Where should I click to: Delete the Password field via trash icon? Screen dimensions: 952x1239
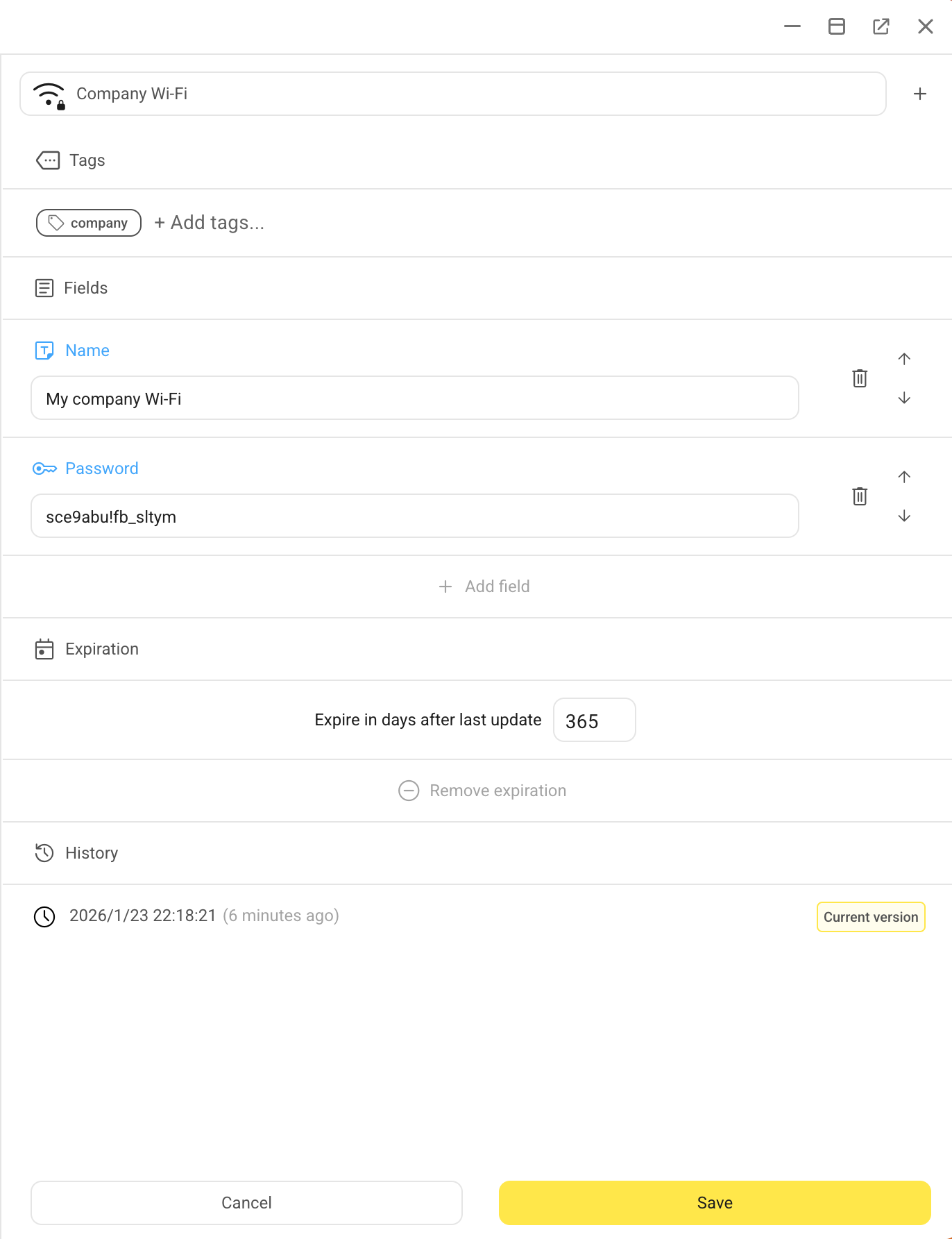859,496
